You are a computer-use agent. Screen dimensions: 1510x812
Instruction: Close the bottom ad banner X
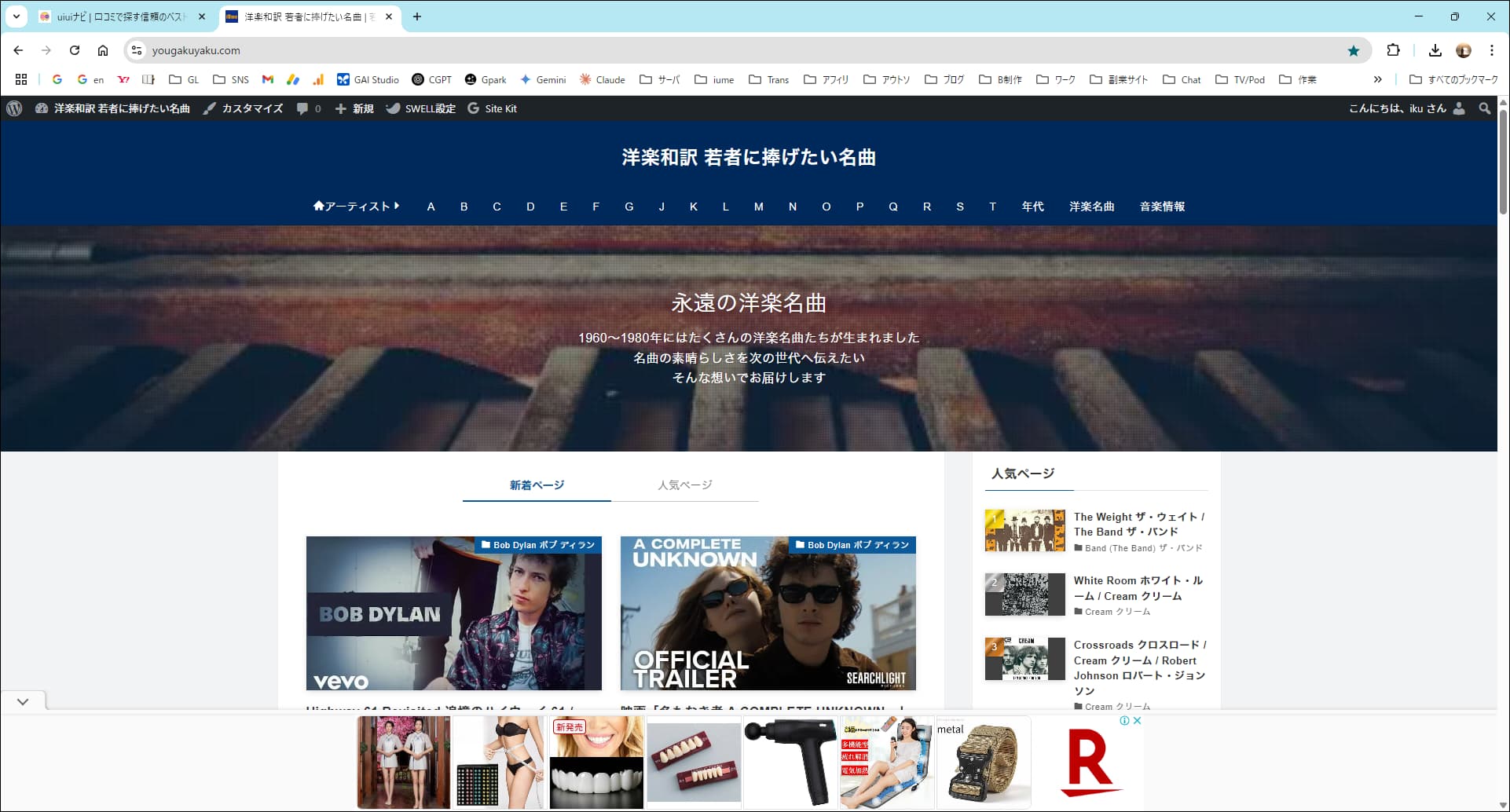click(1137, 720)
